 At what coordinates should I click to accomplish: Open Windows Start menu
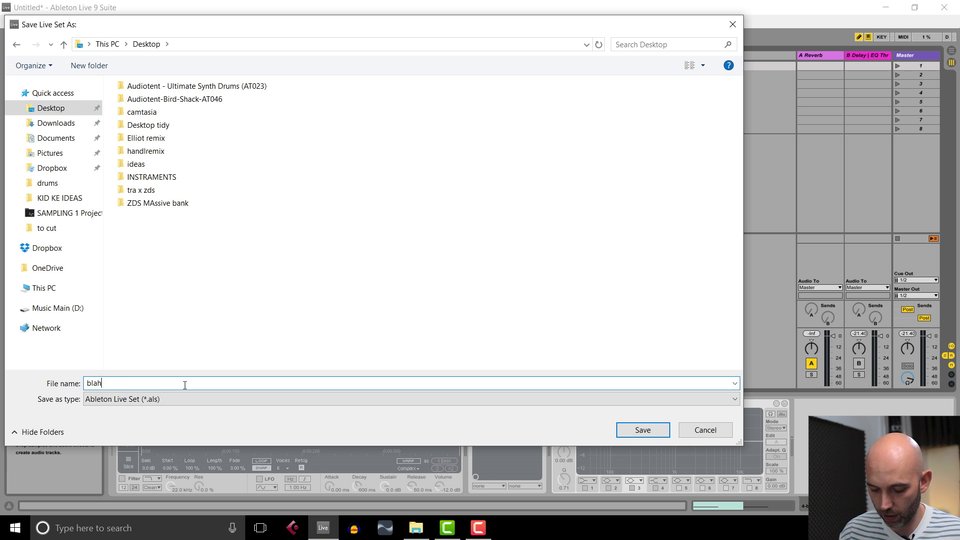coord(15,528)
